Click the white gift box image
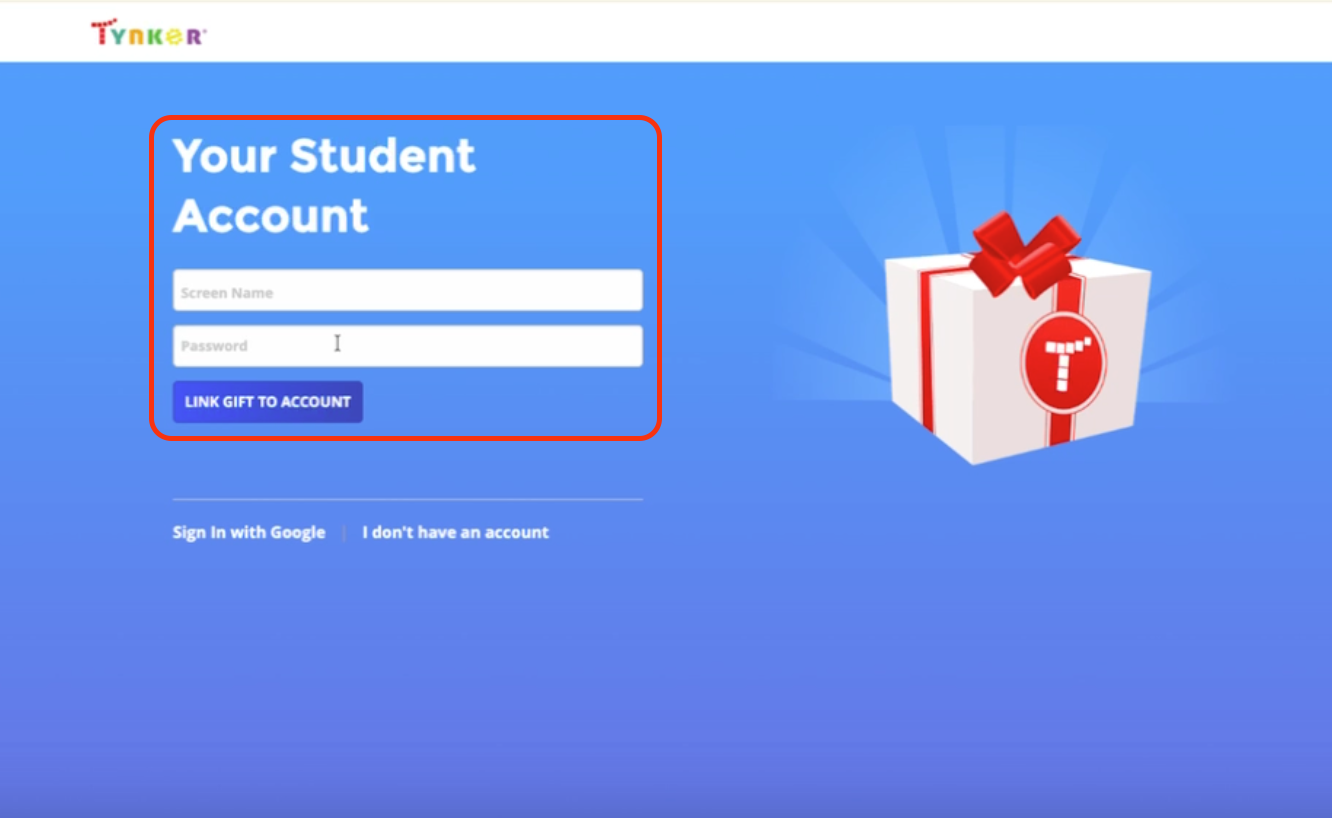 click(x=1019, y=340)
